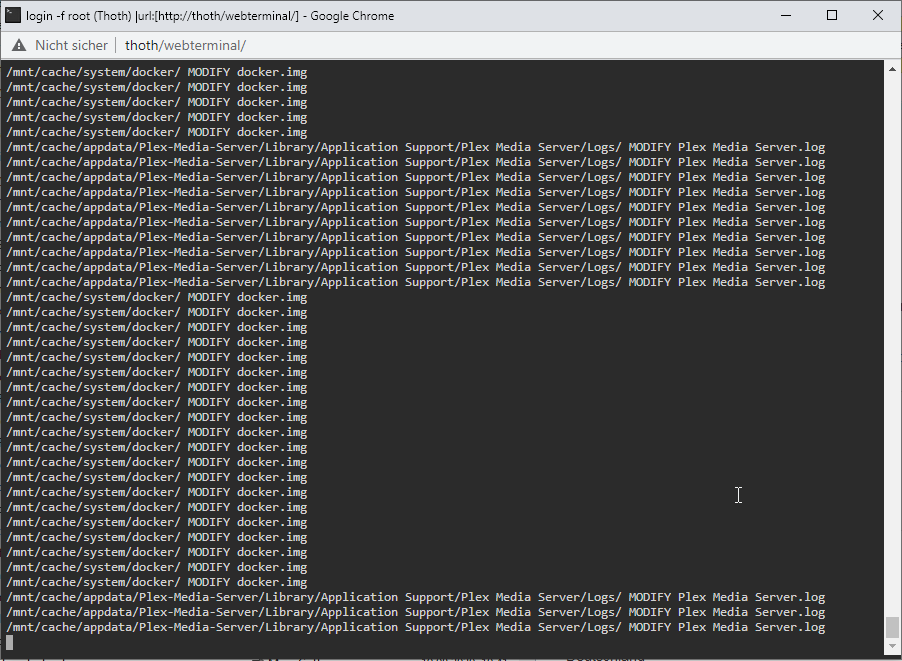This screenshot has width=902, height=661.
Task: Click the thoth/webterminal/ address text
Action: [185, 45]
